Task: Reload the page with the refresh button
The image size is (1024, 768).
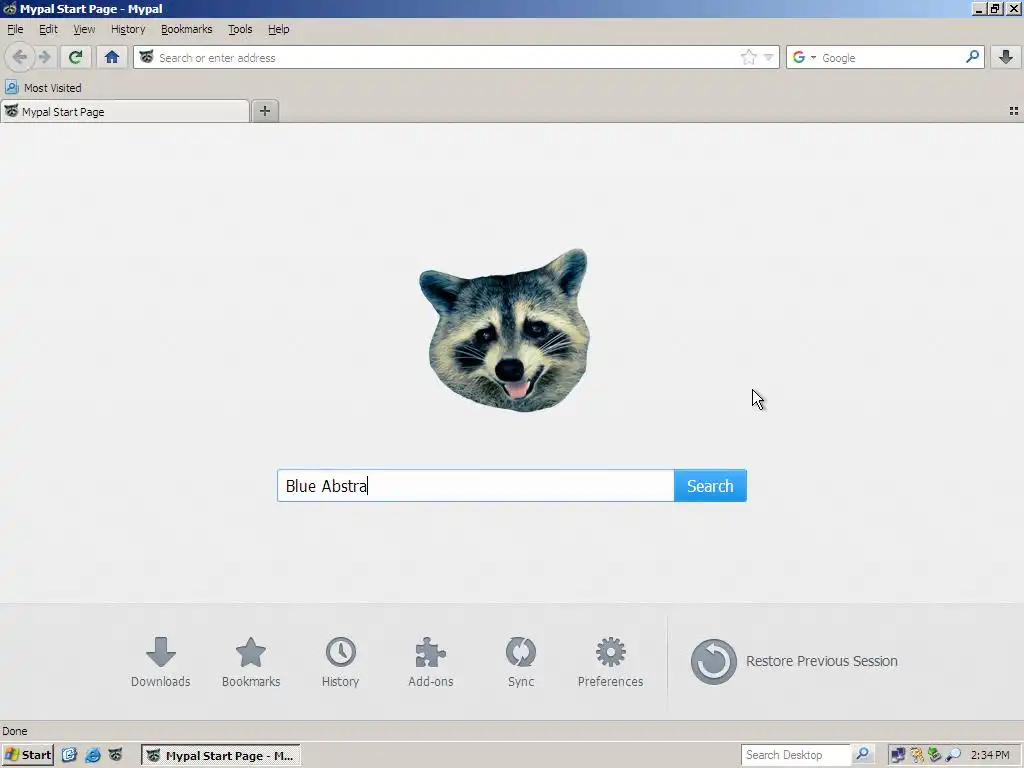Action: 75,57
